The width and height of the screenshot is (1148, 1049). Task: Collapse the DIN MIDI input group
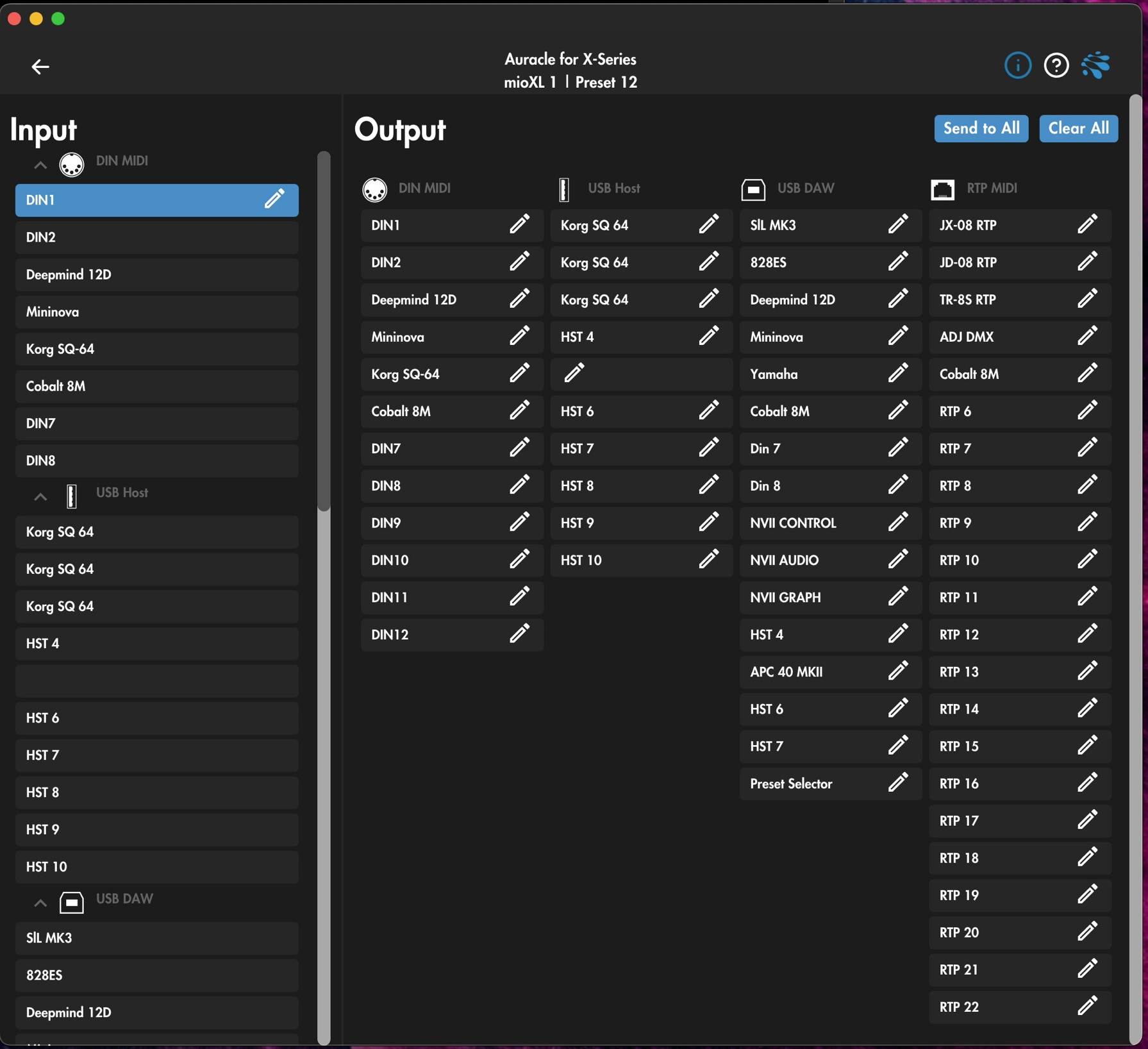click(40, 165)
